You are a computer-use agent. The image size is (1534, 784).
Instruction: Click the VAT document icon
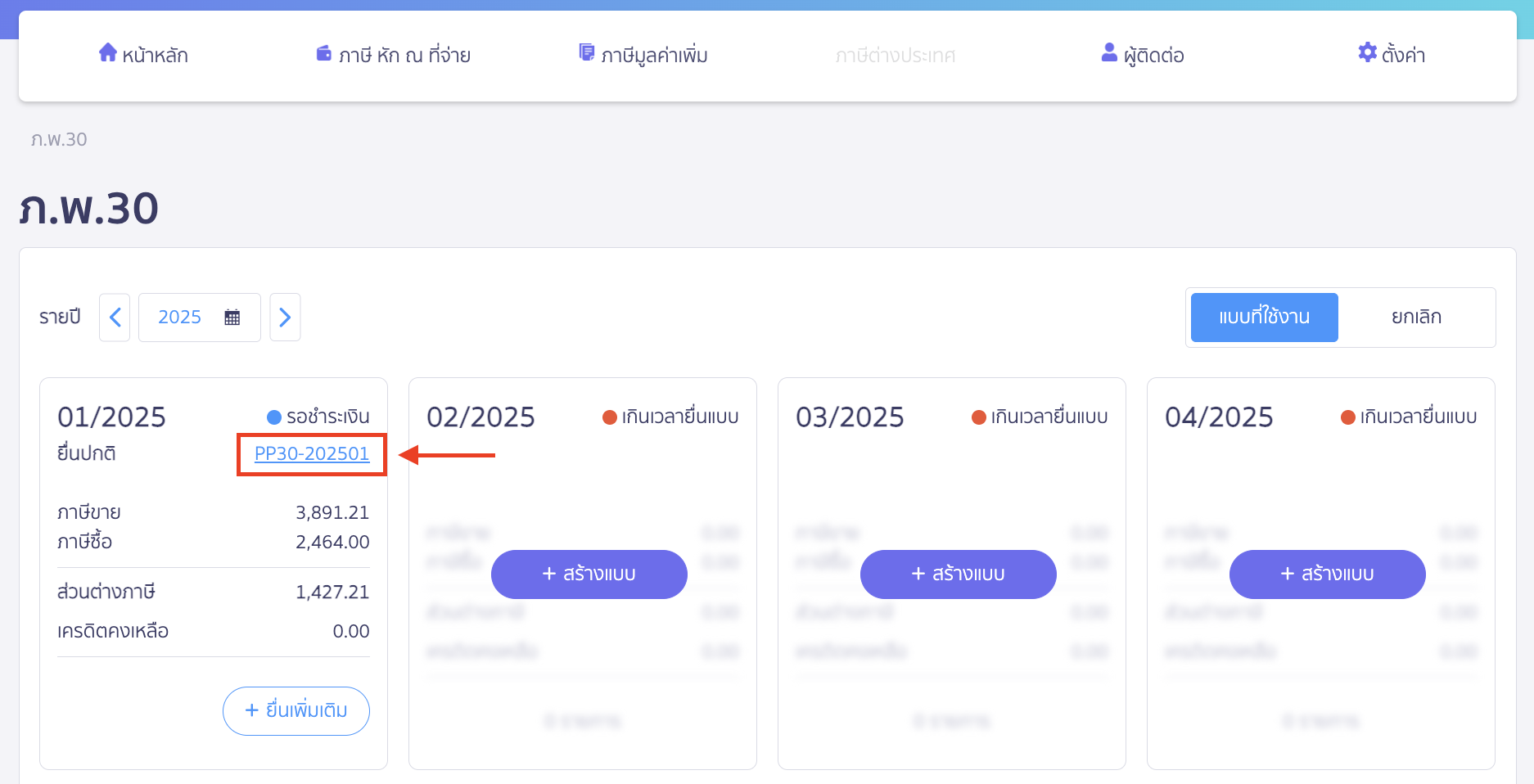(x=586, y=53)
